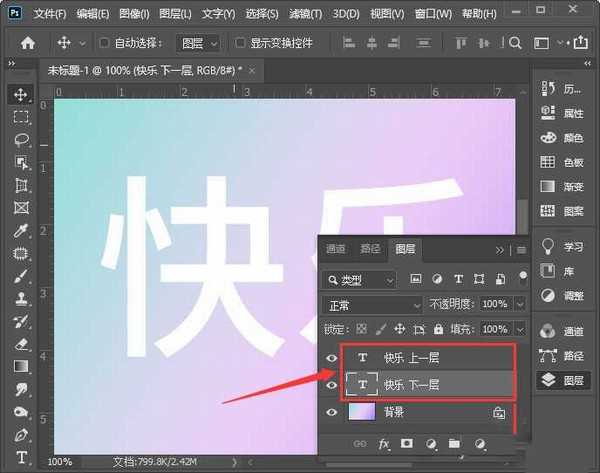Select the Move tool in toolbar
The width and height of the screenshot is (600, 473).
tap(21, 95)
